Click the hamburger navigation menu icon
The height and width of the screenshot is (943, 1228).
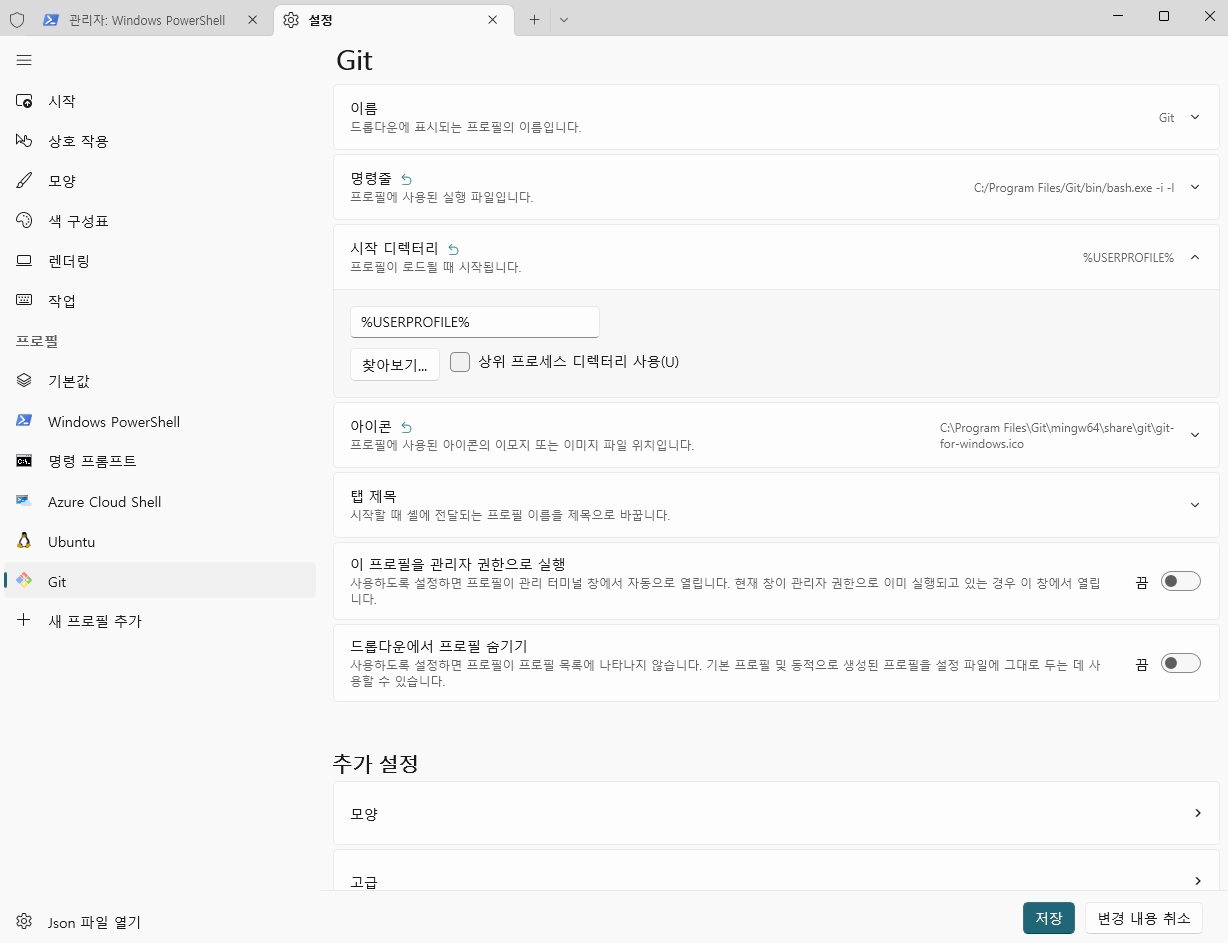pos(24,61)
